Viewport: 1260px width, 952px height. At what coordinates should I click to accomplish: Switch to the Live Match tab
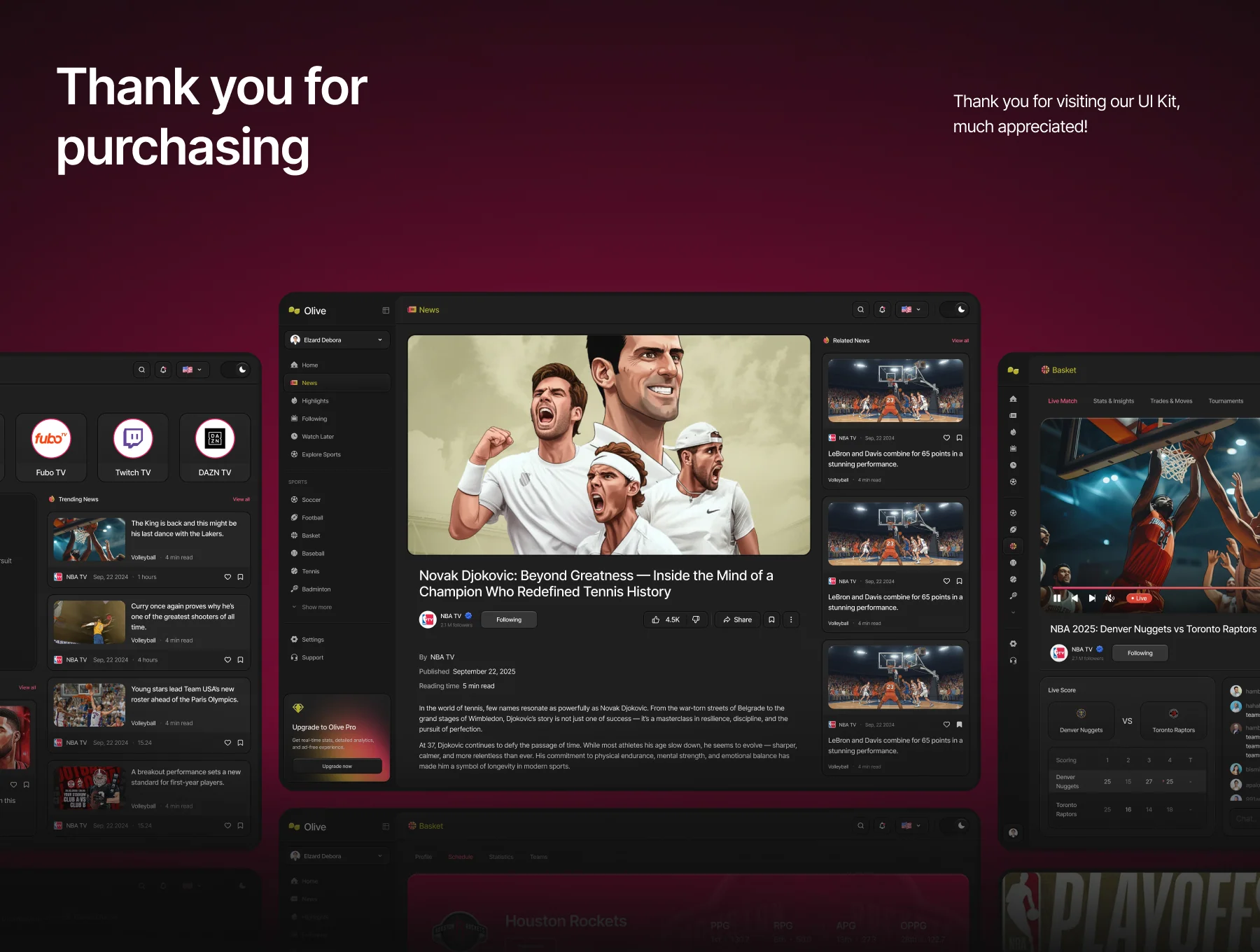point(1063,401)
